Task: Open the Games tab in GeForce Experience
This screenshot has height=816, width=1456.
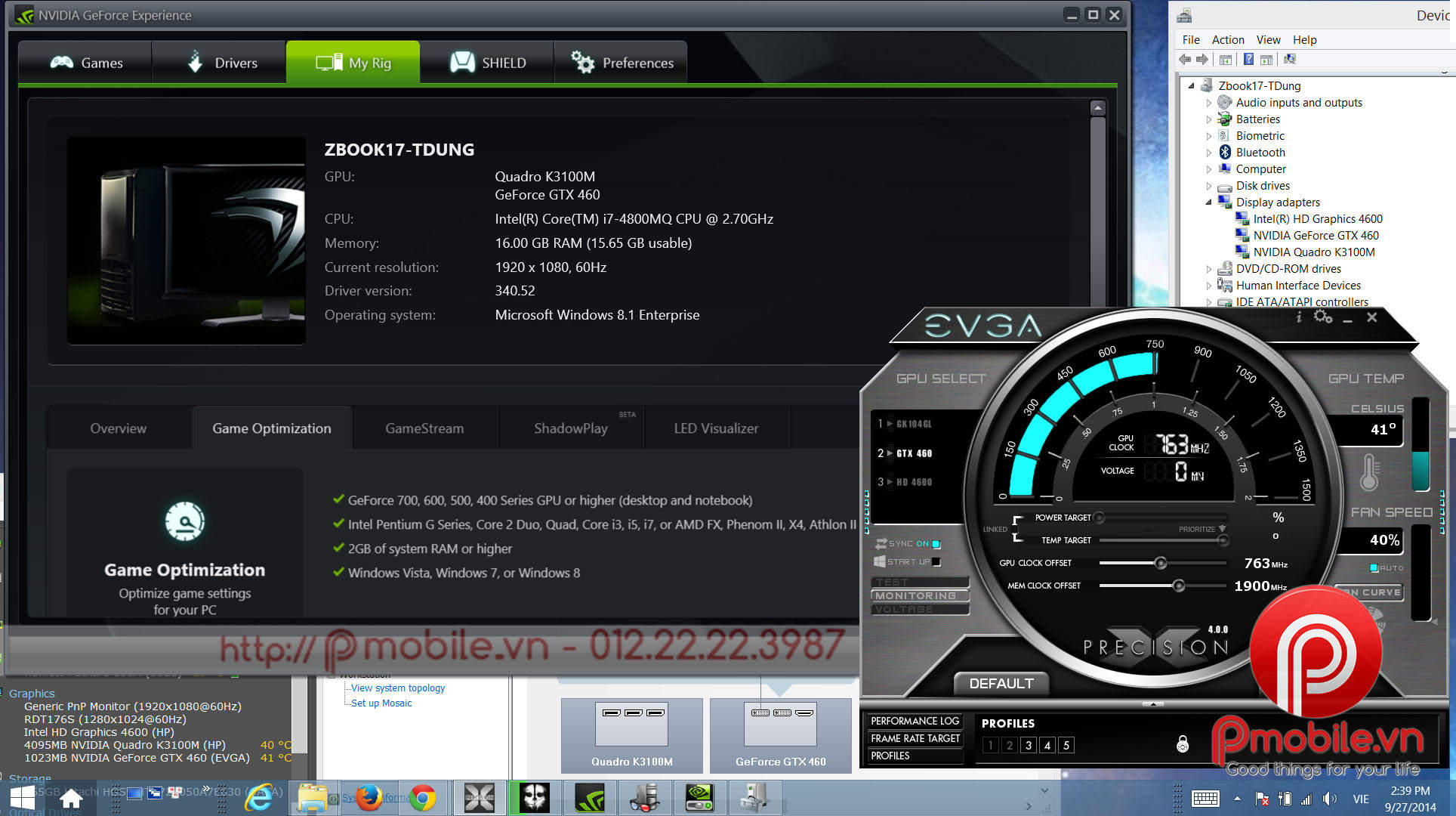Action: (x=85, y=63)
